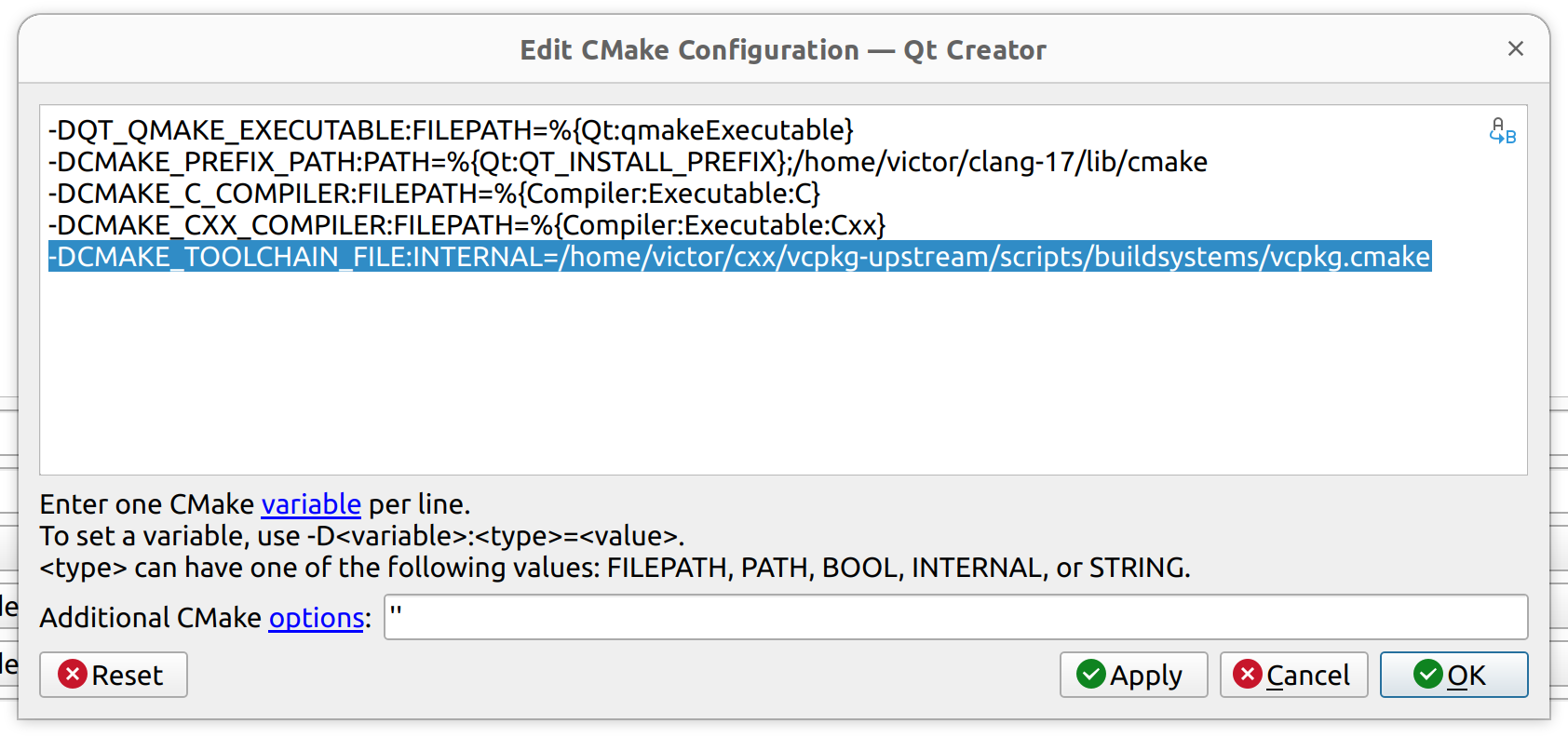Confirm changes with the OK button
Viewport: 1568px width, 737px height.
[1453, 675]
